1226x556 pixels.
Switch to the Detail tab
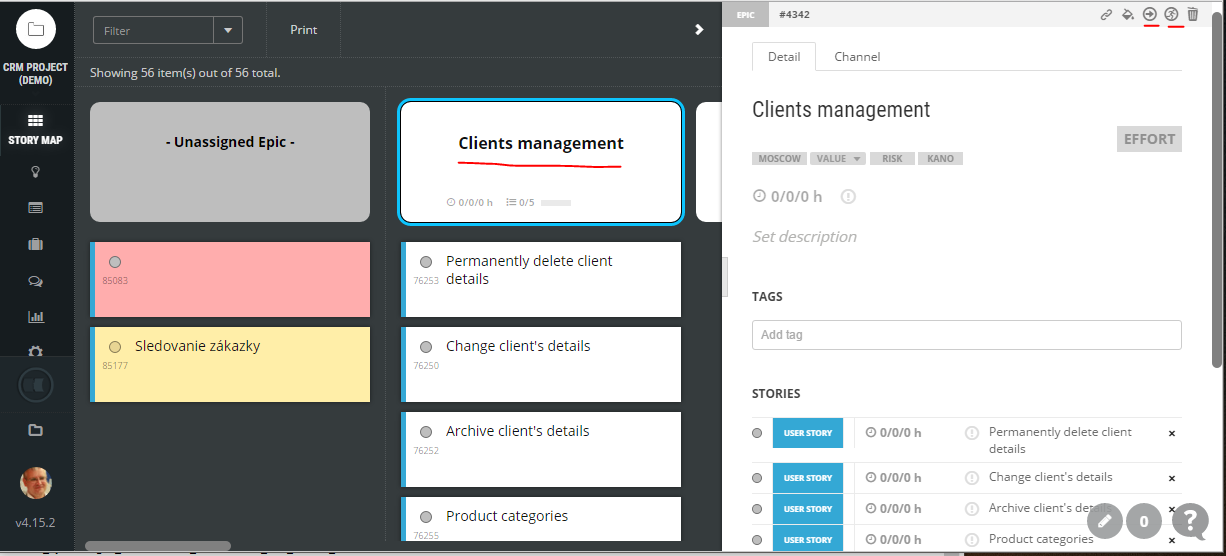pos(784,57)
